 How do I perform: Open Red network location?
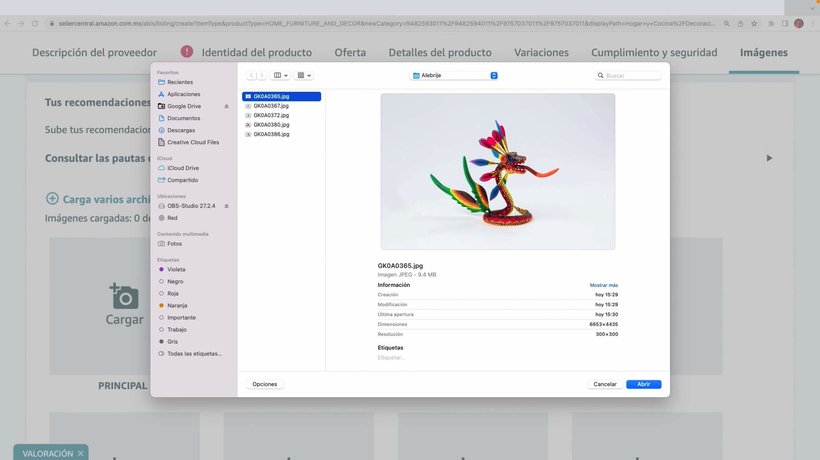click(x=172, y=218)
